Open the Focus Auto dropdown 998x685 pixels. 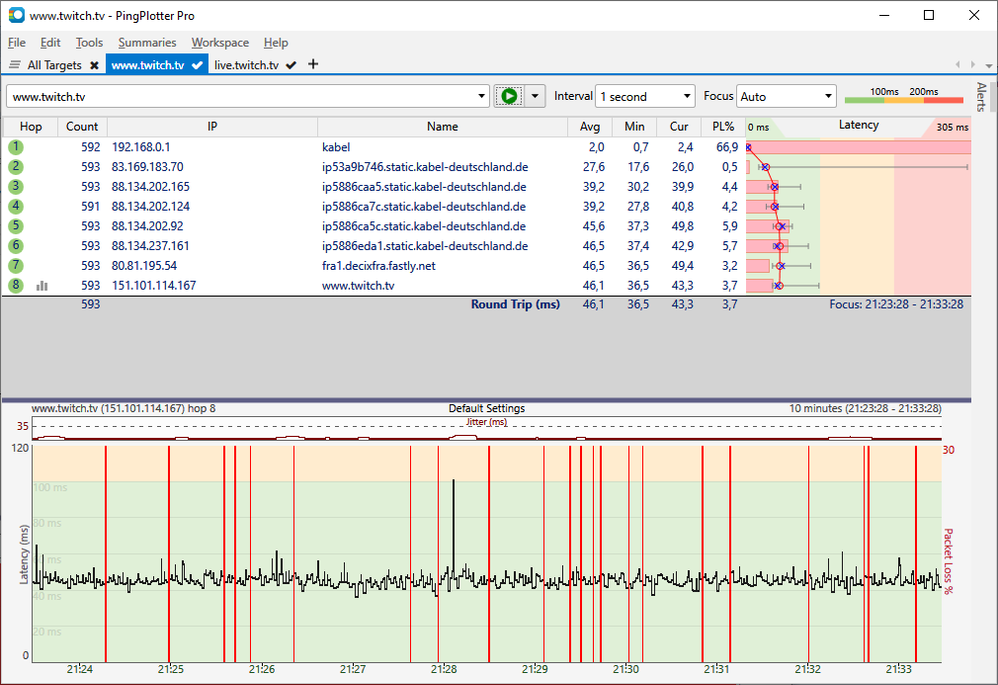point(786,96)
